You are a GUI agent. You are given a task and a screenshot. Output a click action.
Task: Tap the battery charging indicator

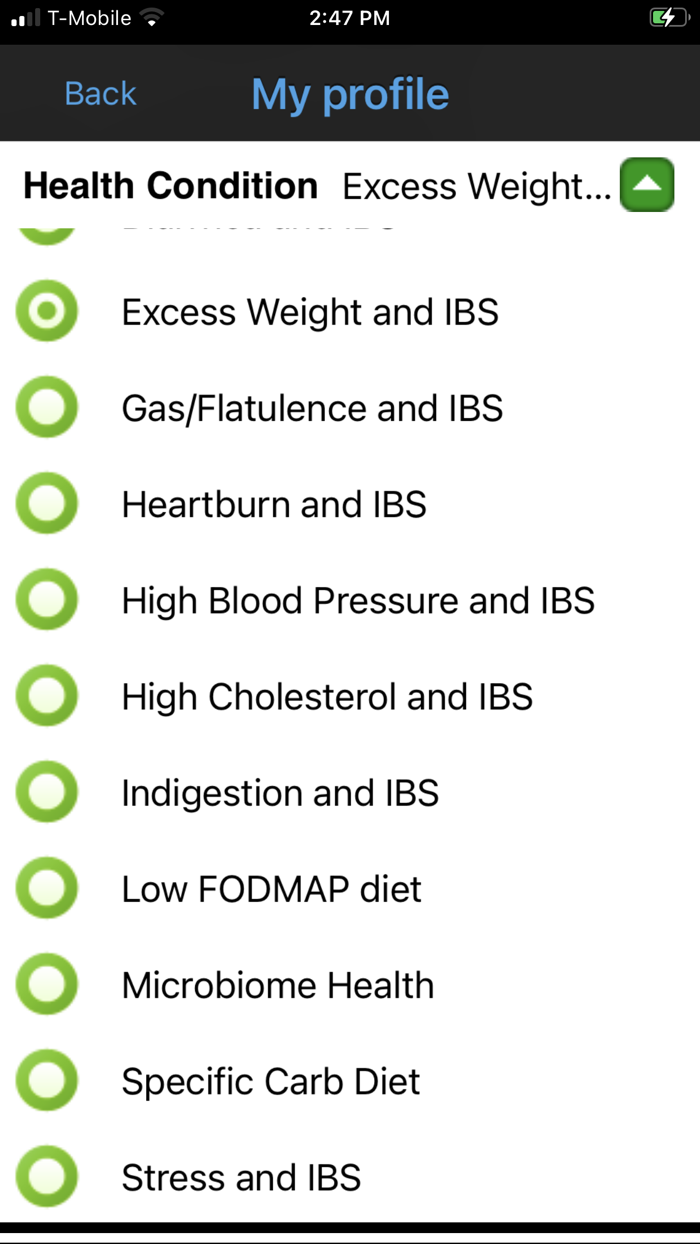tap(668, 16)
